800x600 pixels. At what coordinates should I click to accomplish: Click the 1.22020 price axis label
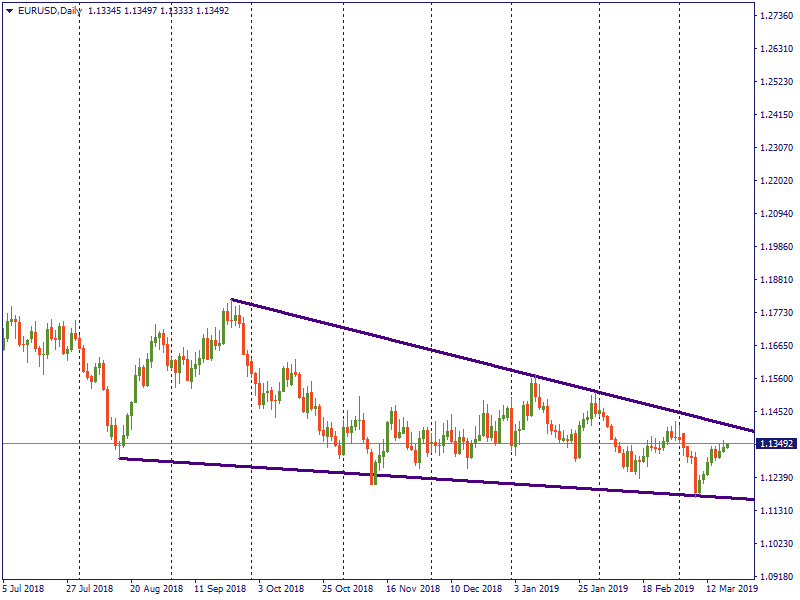(776, 181)
